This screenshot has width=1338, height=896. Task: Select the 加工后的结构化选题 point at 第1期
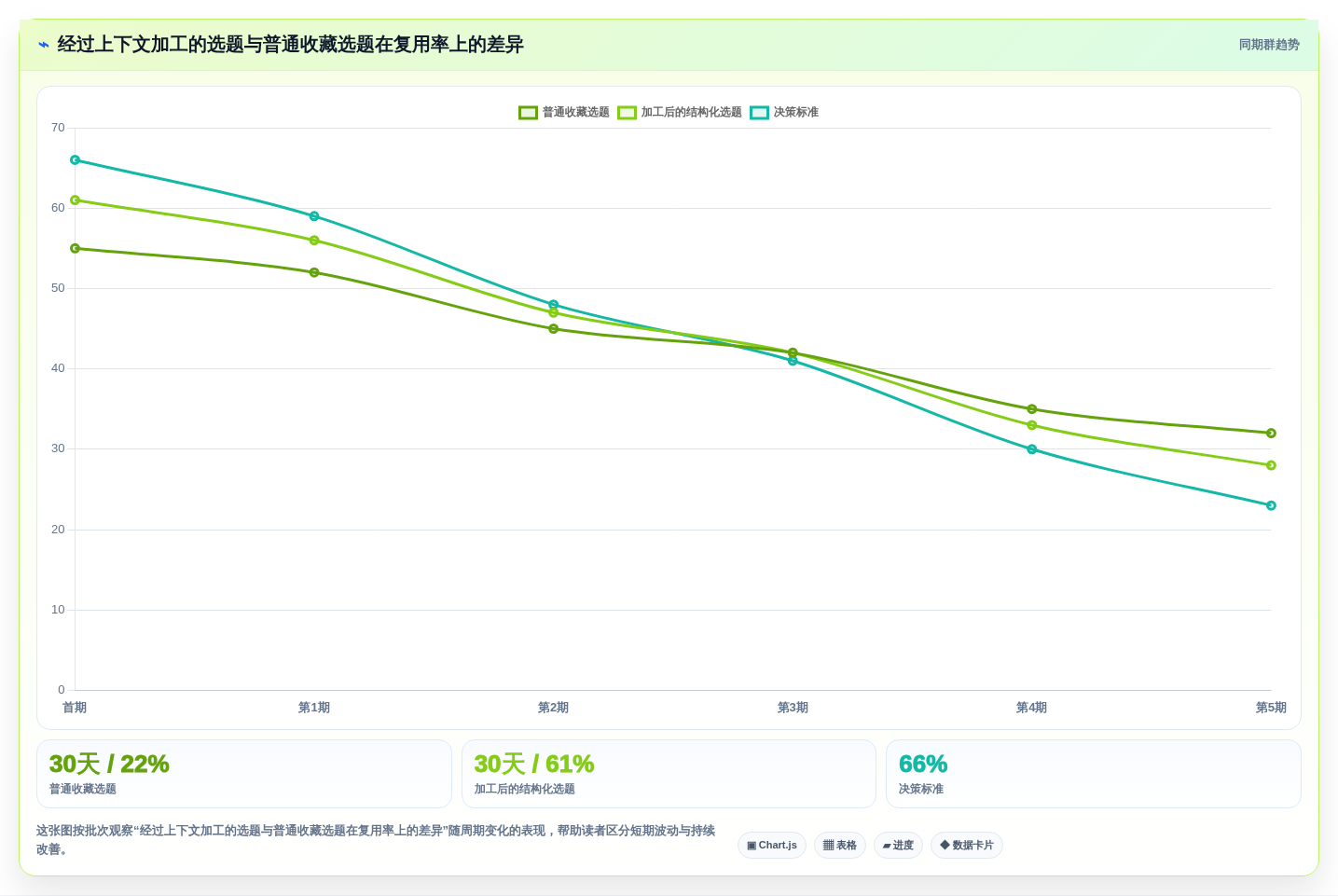pos(314,241)
